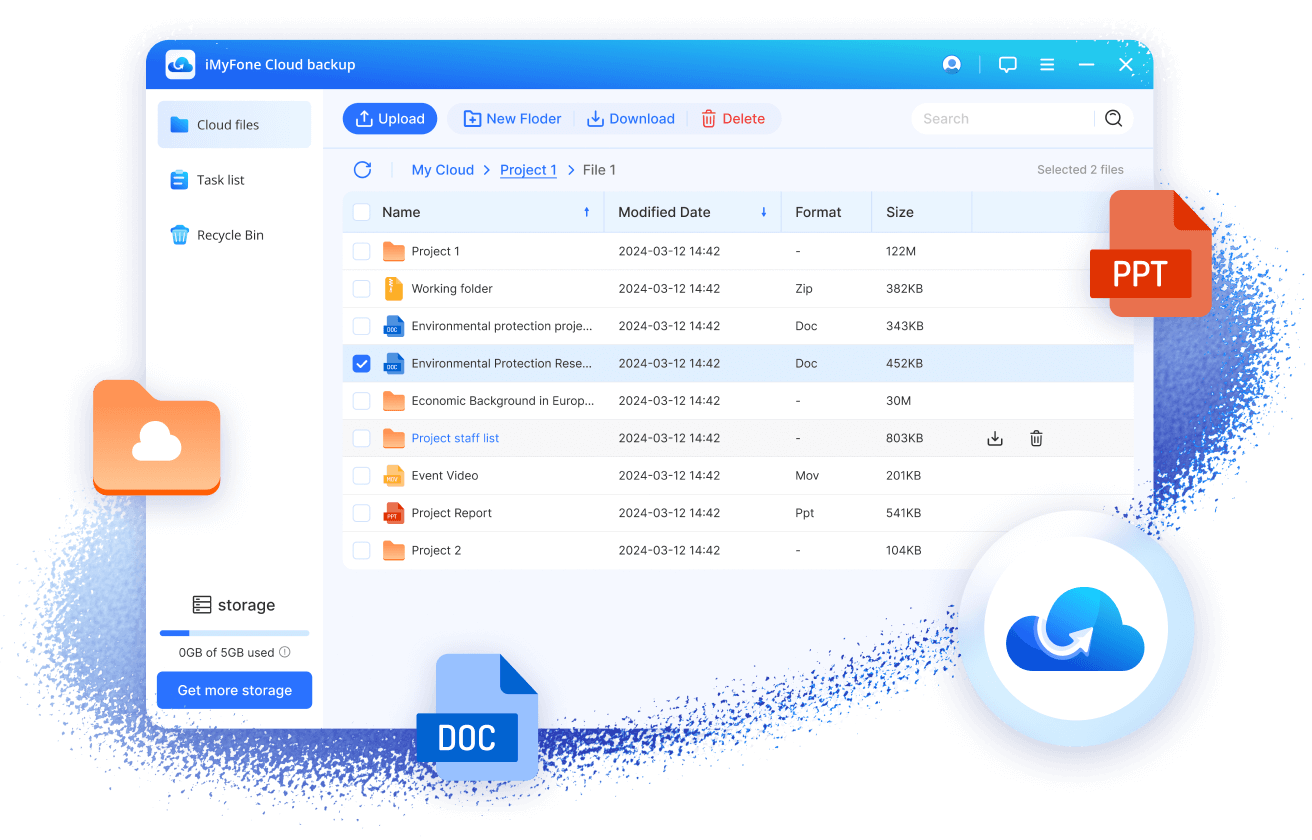Check the Economic Background in Europ... checkbox
This screenshot has height=840, width=1312.
362,401
